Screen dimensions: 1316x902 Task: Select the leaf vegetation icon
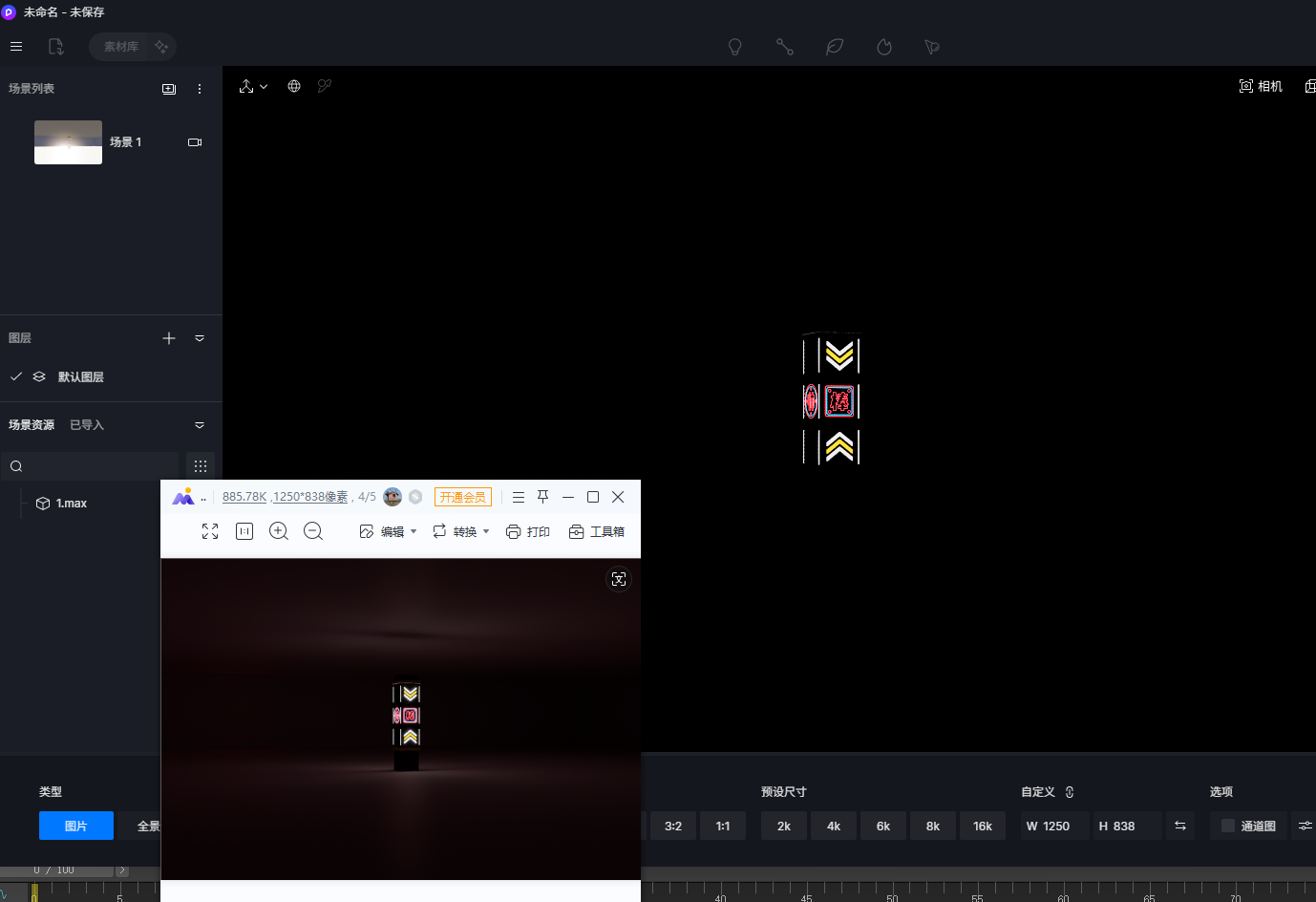835,46
